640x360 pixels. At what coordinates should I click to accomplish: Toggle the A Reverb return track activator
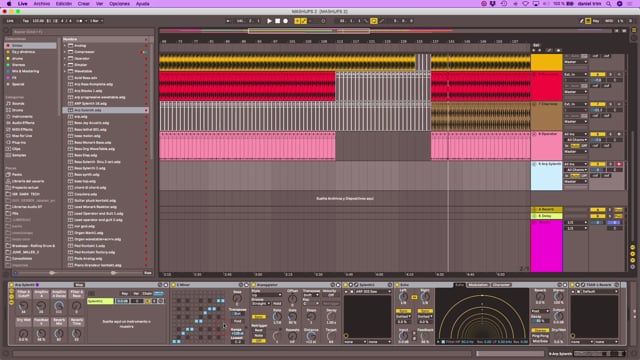(x=598, y=210)
